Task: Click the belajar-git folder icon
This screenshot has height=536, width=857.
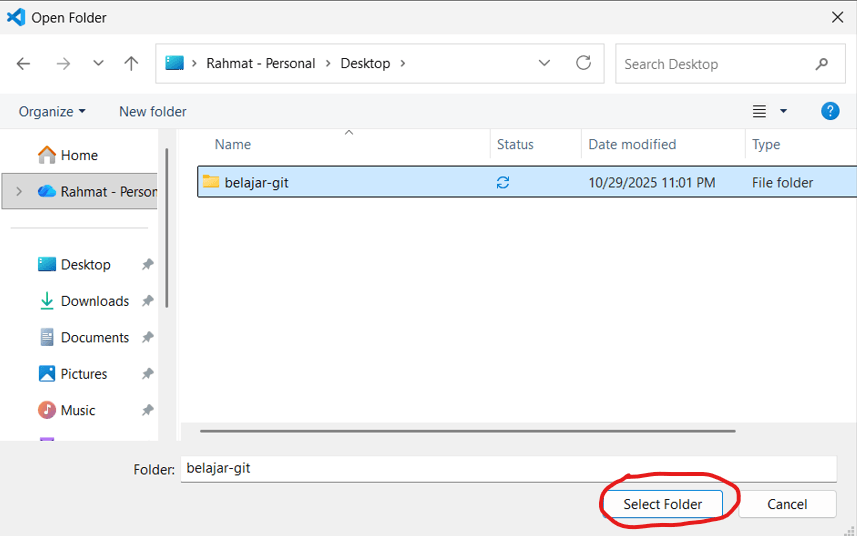Action: [x=211, y=181]
